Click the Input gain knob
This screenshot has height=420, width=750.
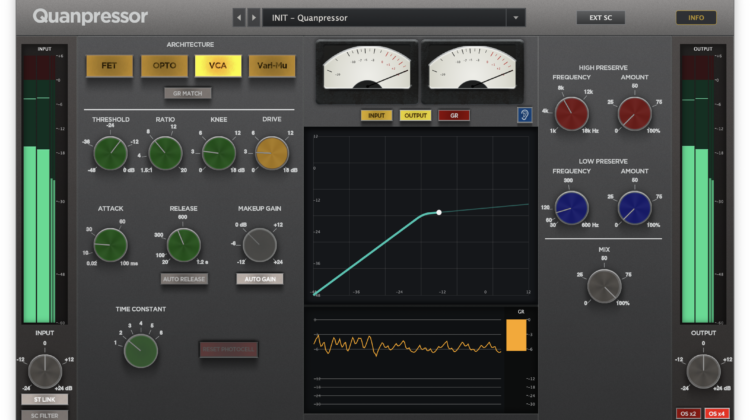coord(45,371)
